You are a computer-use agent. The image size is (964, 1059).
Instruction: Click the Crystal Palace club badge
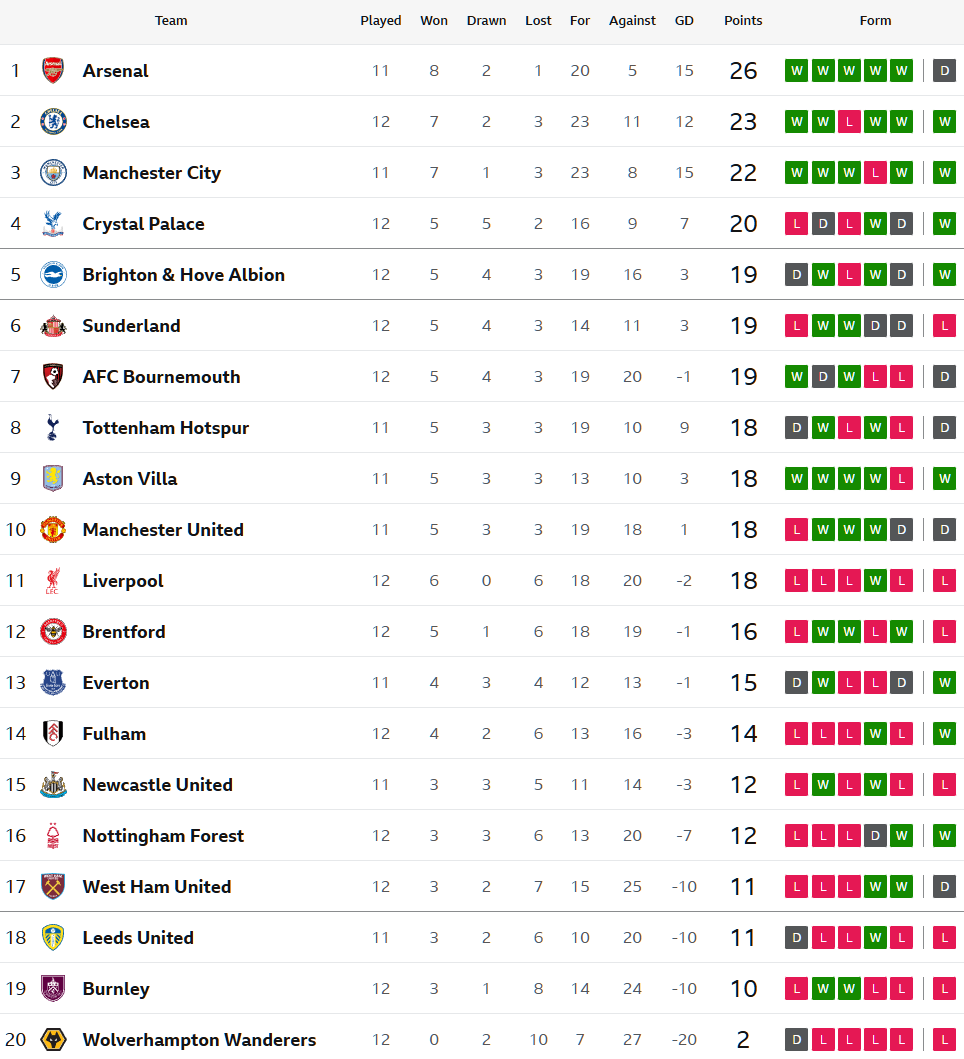pos(53,223)
